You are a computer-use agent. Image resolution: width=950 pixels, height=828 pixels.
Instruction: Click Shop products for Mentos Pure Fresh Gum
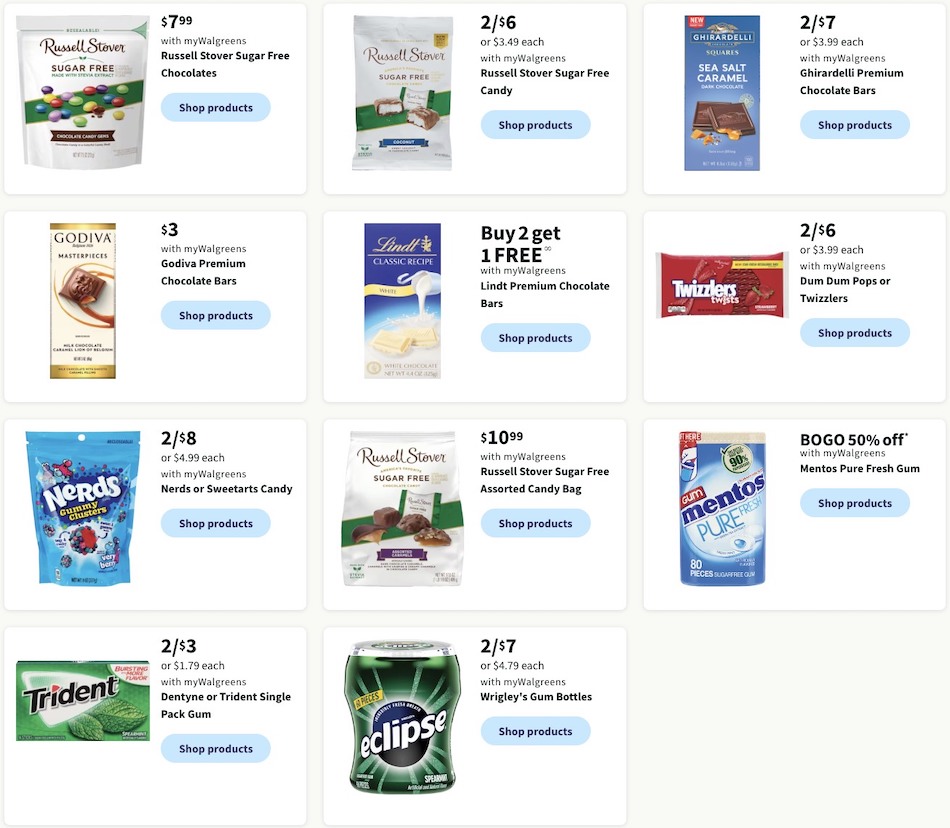[855, 503]
